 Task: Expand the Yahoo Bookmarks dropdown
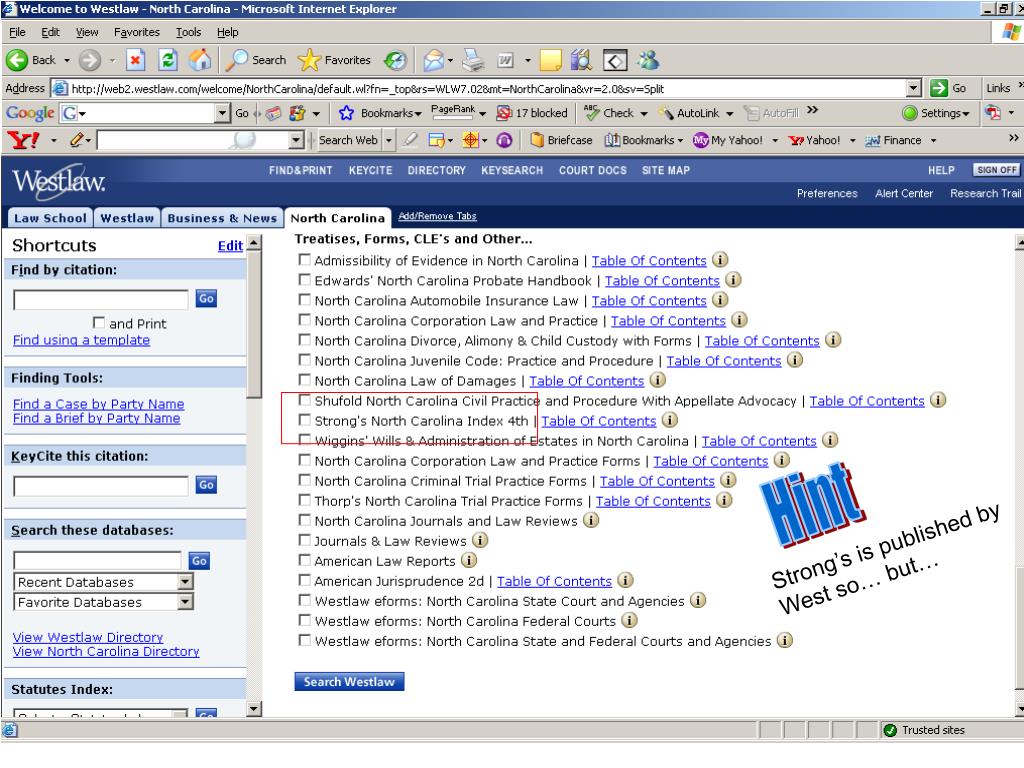[x=680, y=140]
